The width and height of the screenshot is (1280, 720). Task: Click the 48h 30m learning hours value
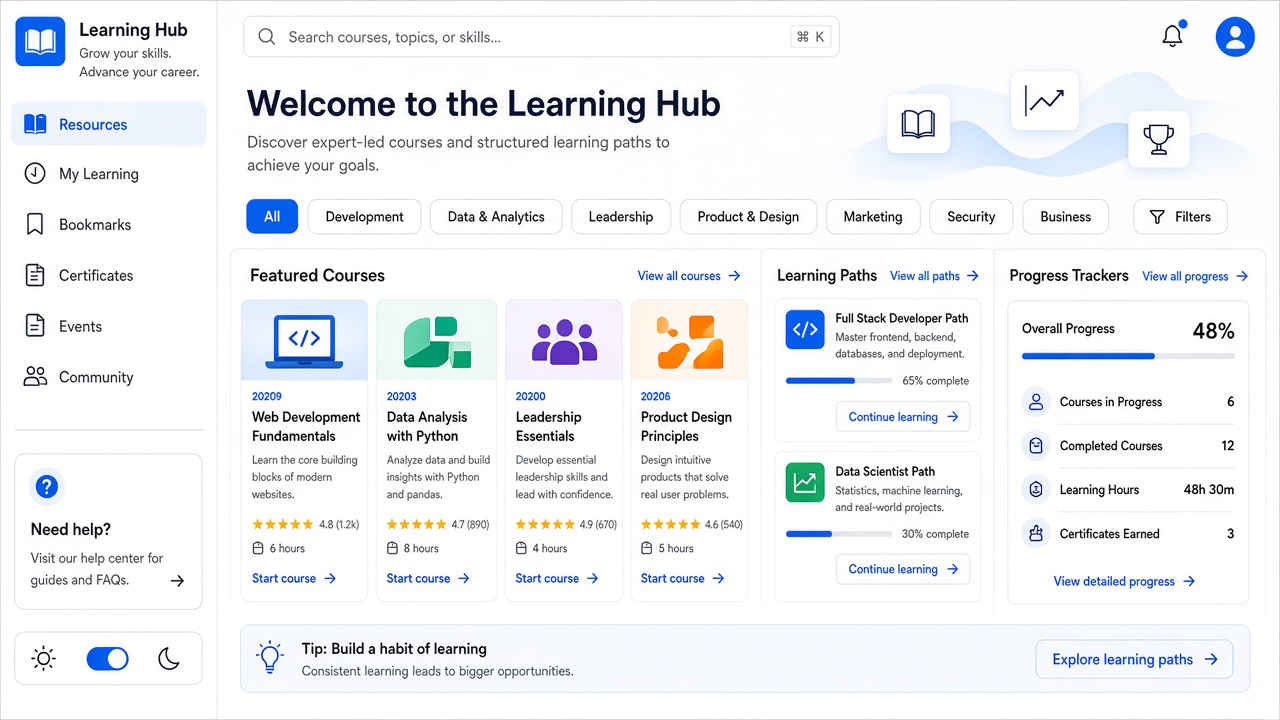point(1209,489)
